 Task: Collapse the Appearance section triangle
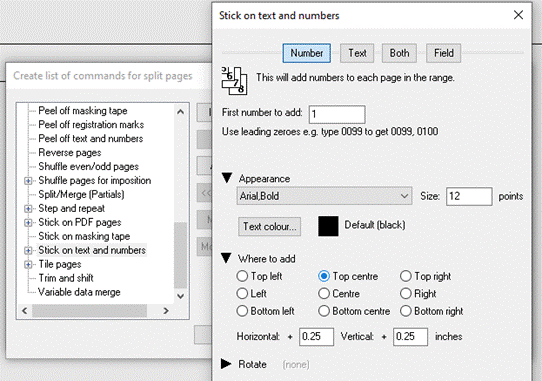pos(227,178)
